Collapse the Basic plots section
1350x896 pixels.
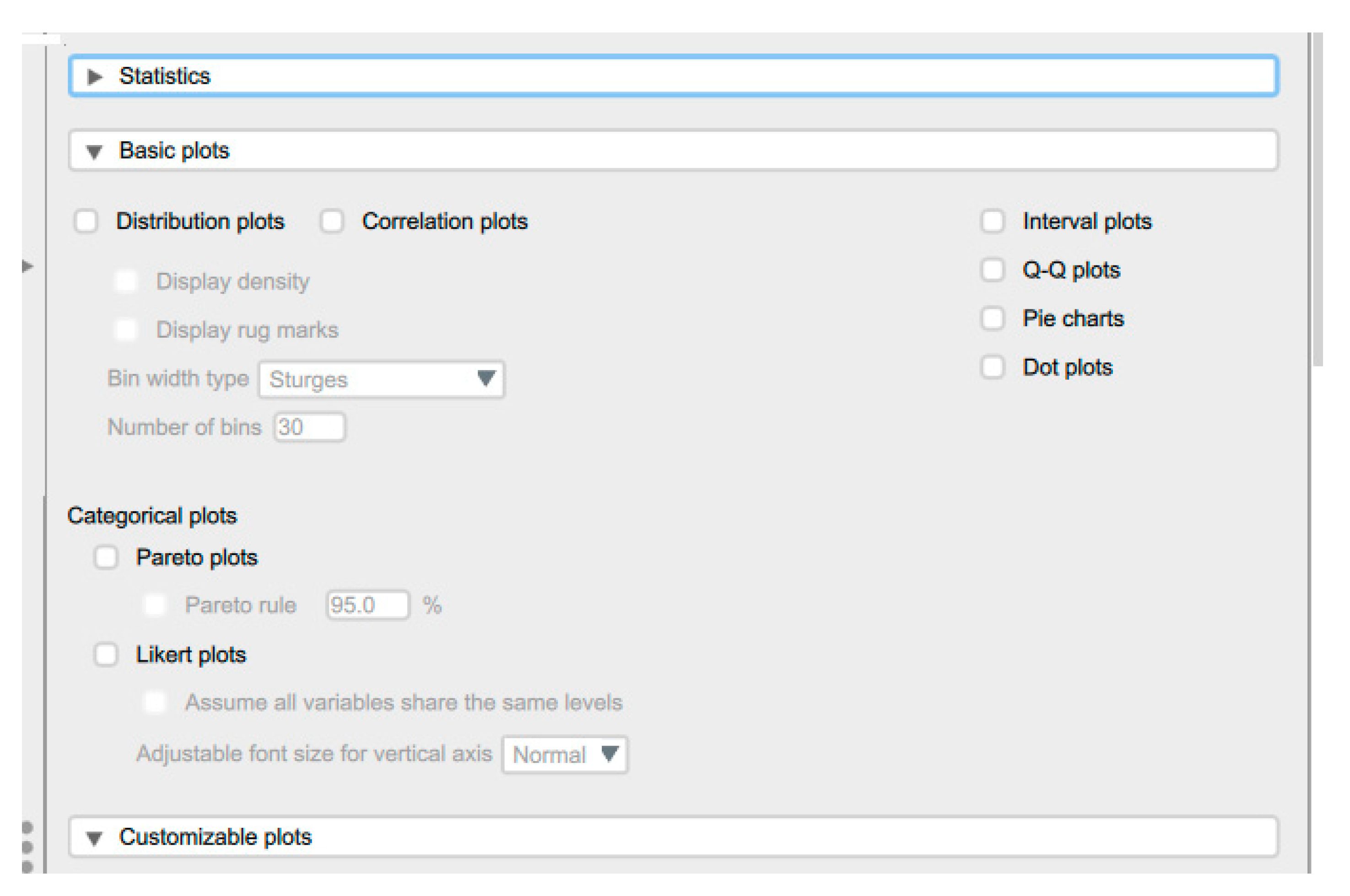94,151
